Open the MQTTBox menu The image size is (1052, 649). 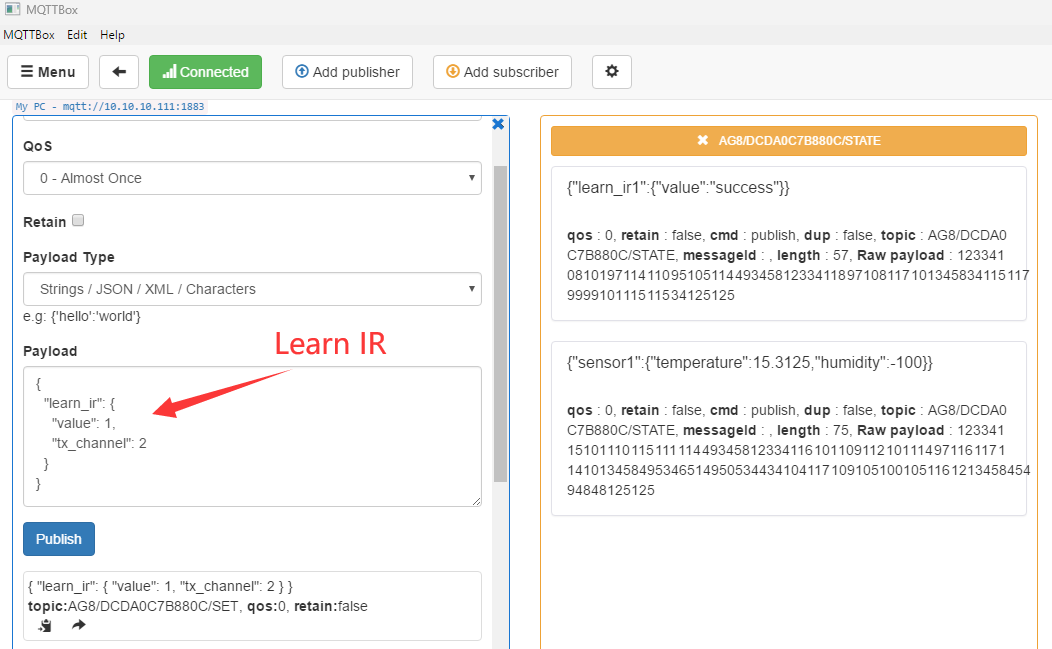point(29,35)
